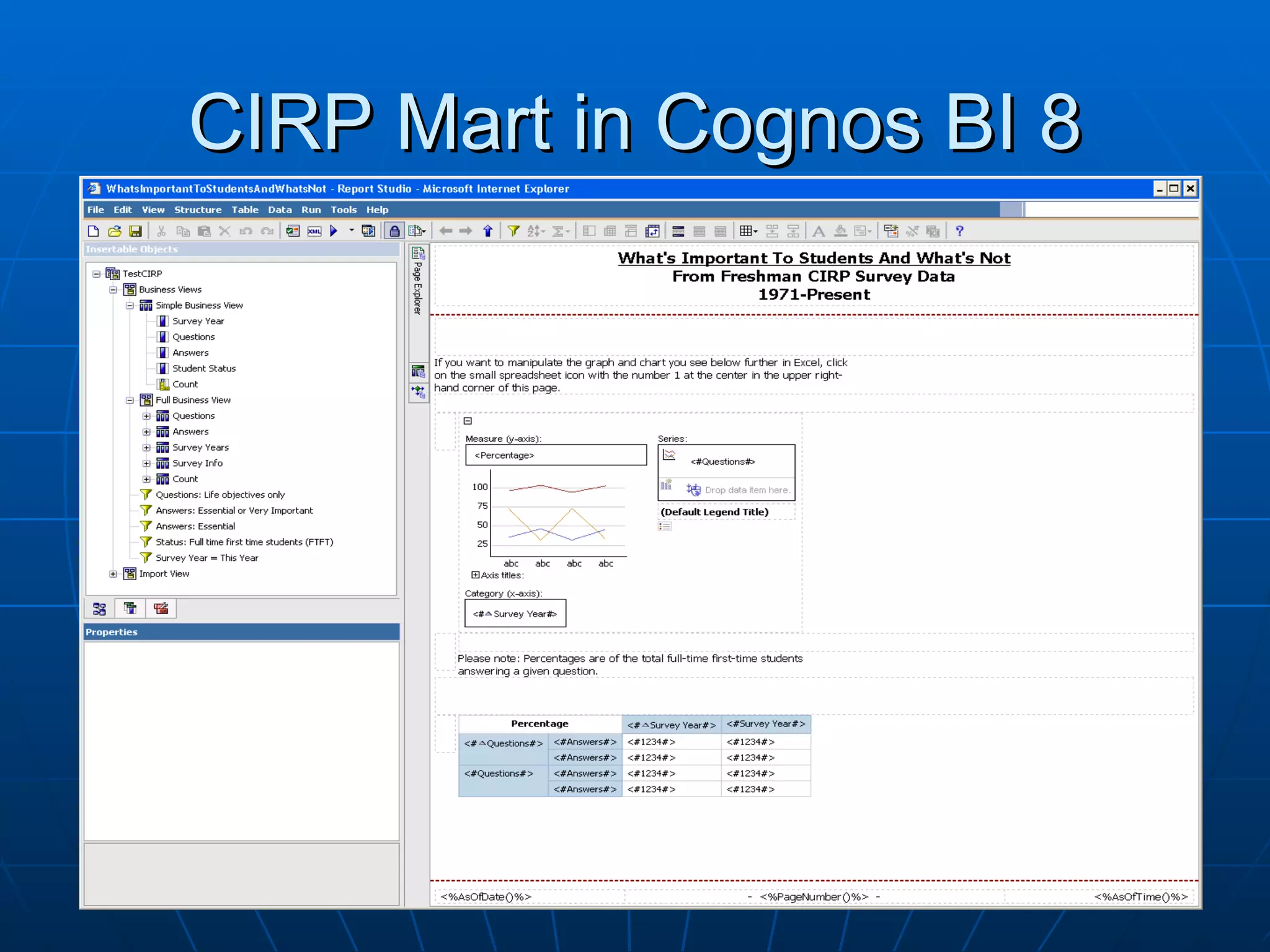The image size is (1270, 952).
Task: Click the Up arrow icon
Action: click(487, 231)
